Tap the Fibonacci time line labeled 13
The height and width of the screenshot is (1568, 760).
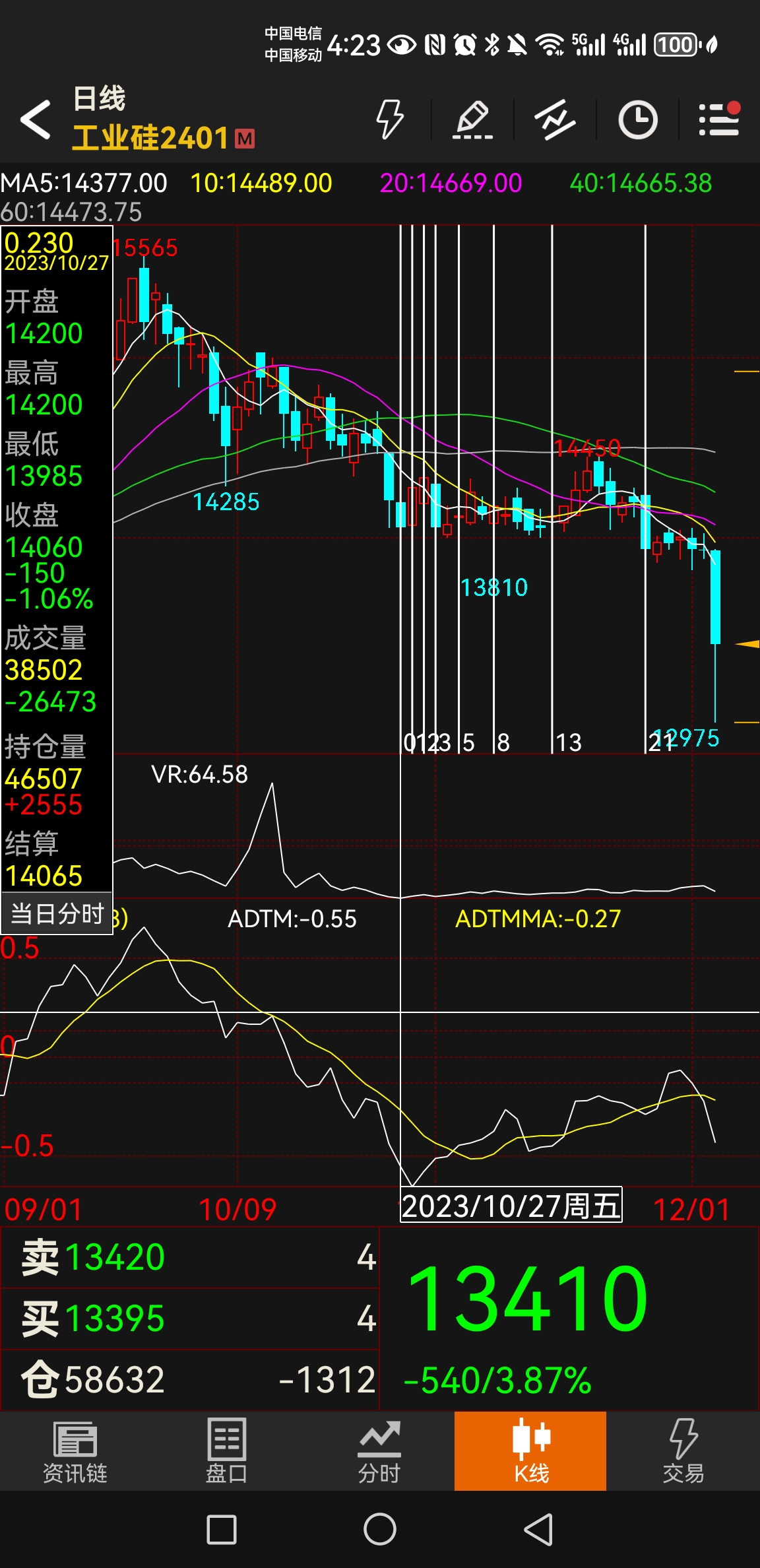coord(552,488)
